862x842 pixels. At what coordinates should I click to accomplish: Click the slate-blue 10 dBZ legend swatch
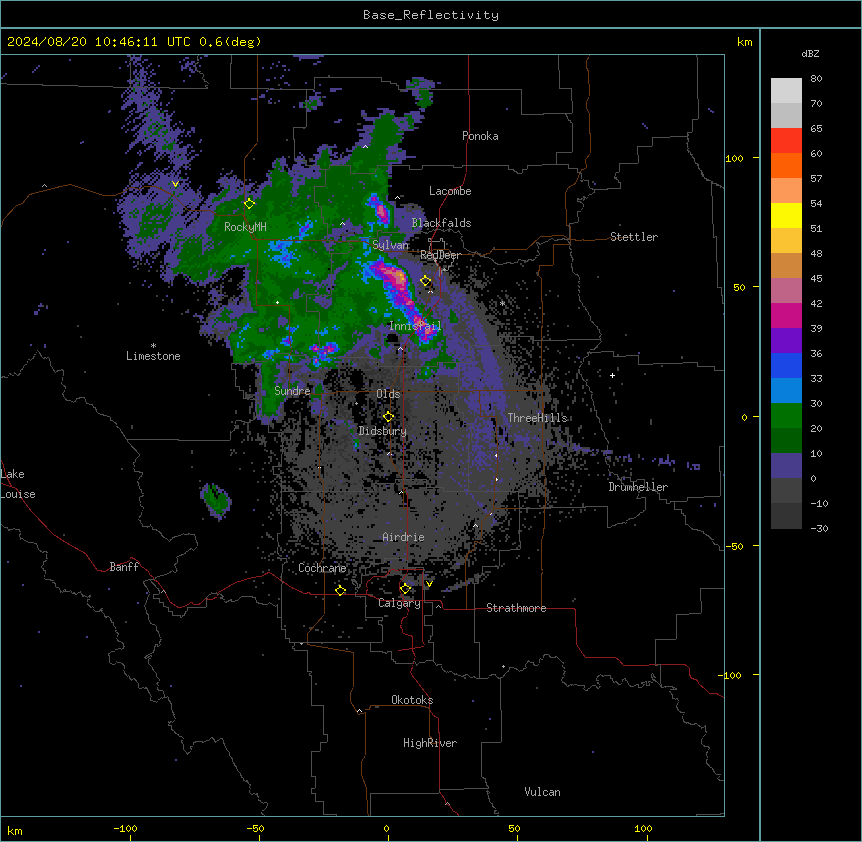[x=786, y=466]
